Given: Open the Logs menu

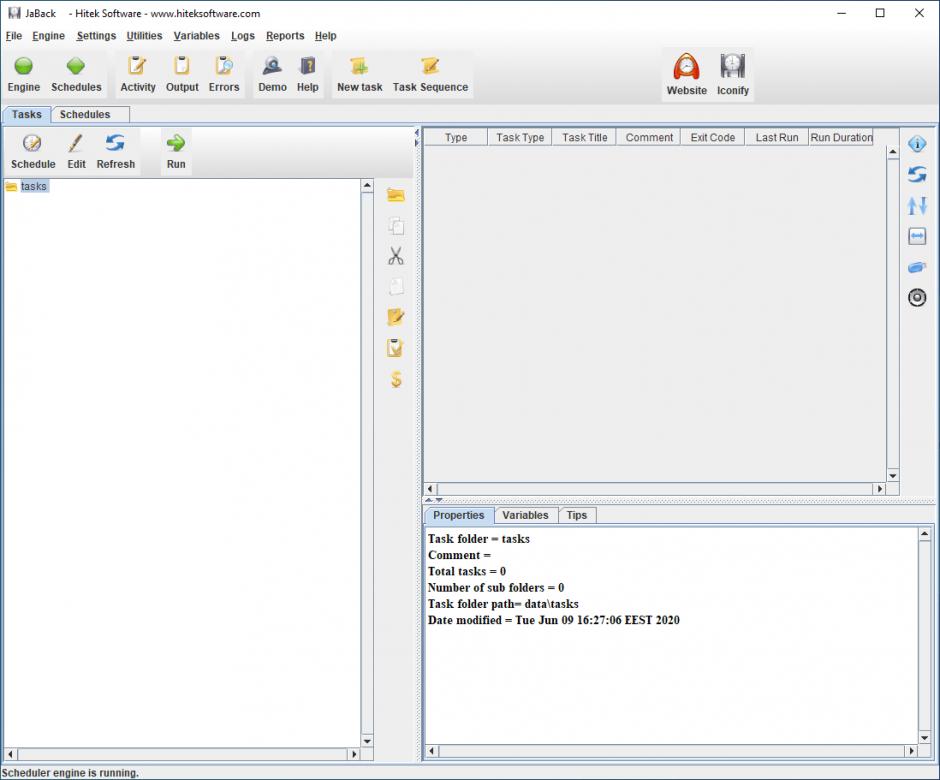Looking at the screenshot, I should (243, 36).
